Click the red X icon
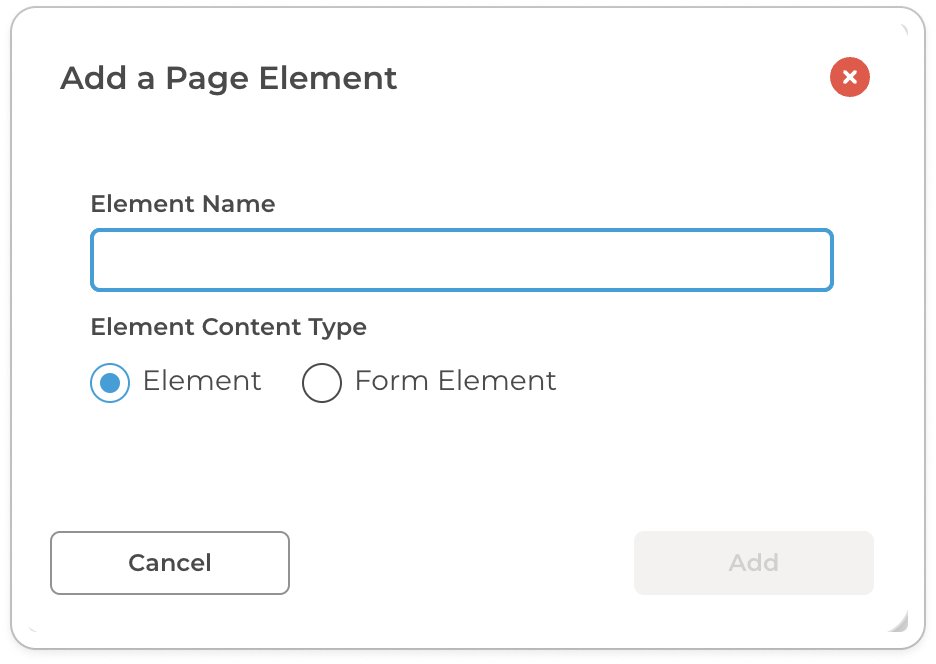This screenshot has height=664, width=936. 849,78
